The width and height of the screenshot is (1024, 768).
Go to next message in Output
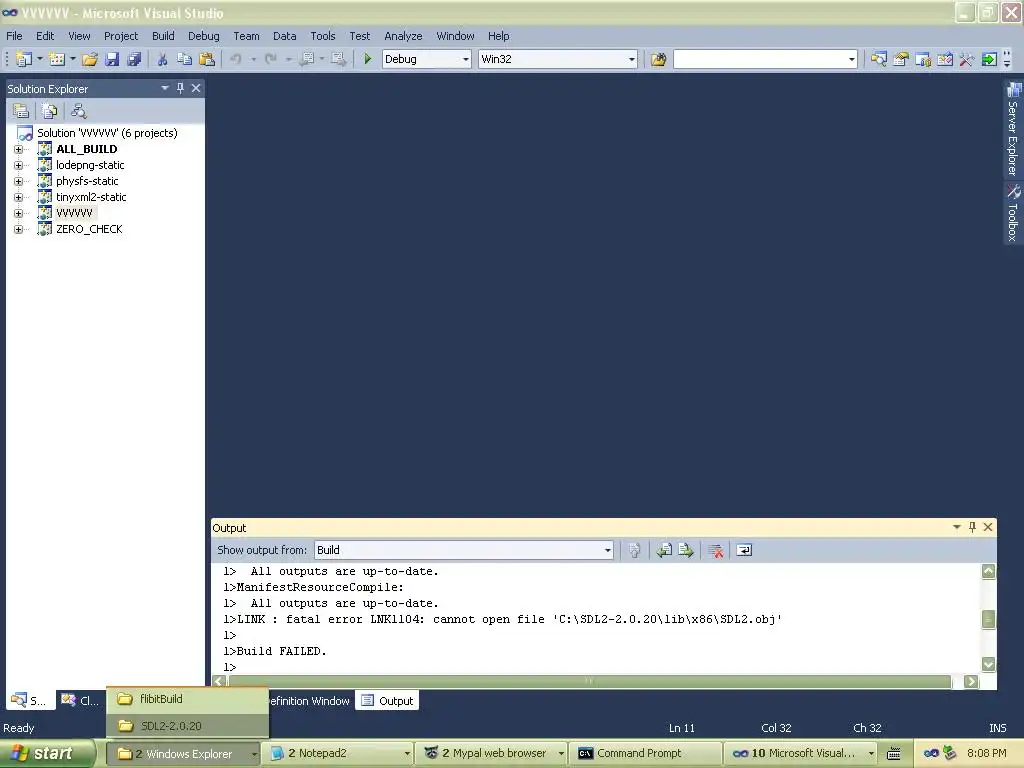pos(686,551)
